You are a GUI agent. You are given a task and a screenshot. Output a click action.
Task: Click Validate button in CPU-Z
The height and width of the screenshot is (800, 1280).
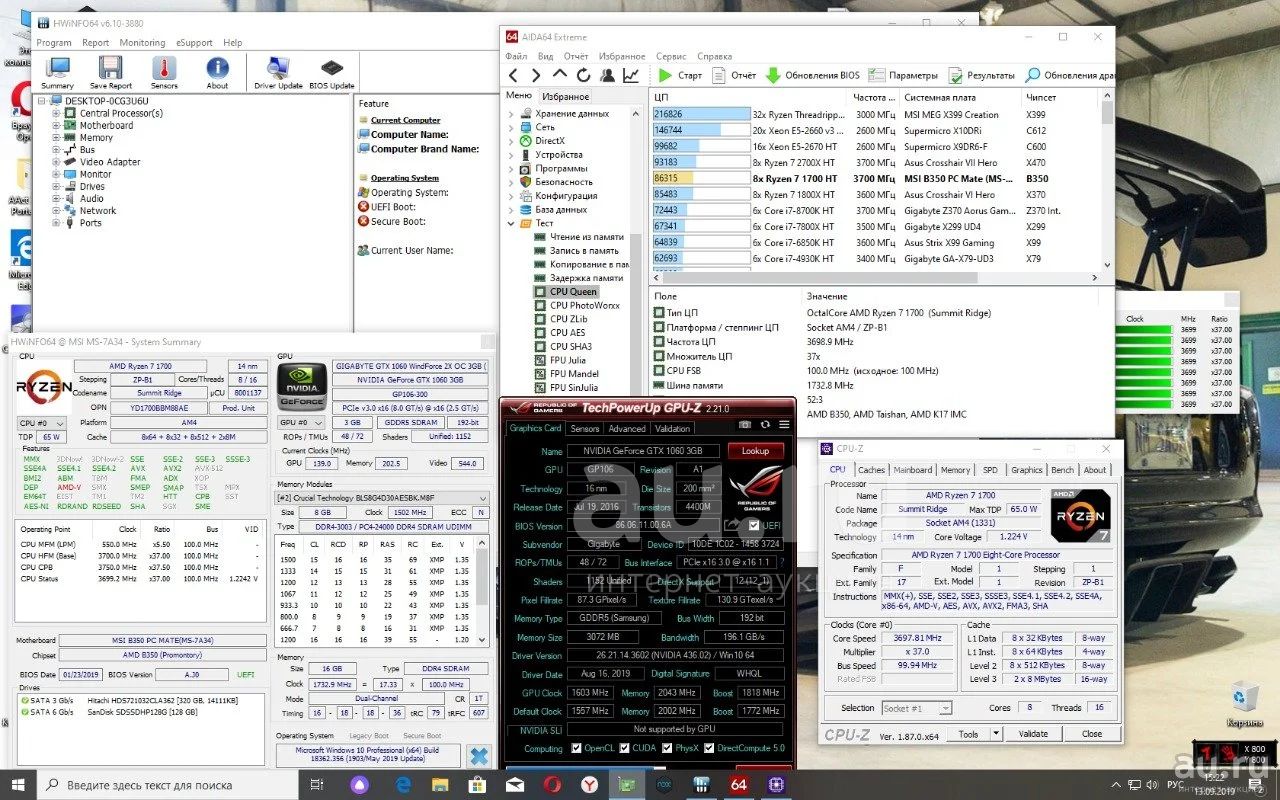coord(1033,734)
